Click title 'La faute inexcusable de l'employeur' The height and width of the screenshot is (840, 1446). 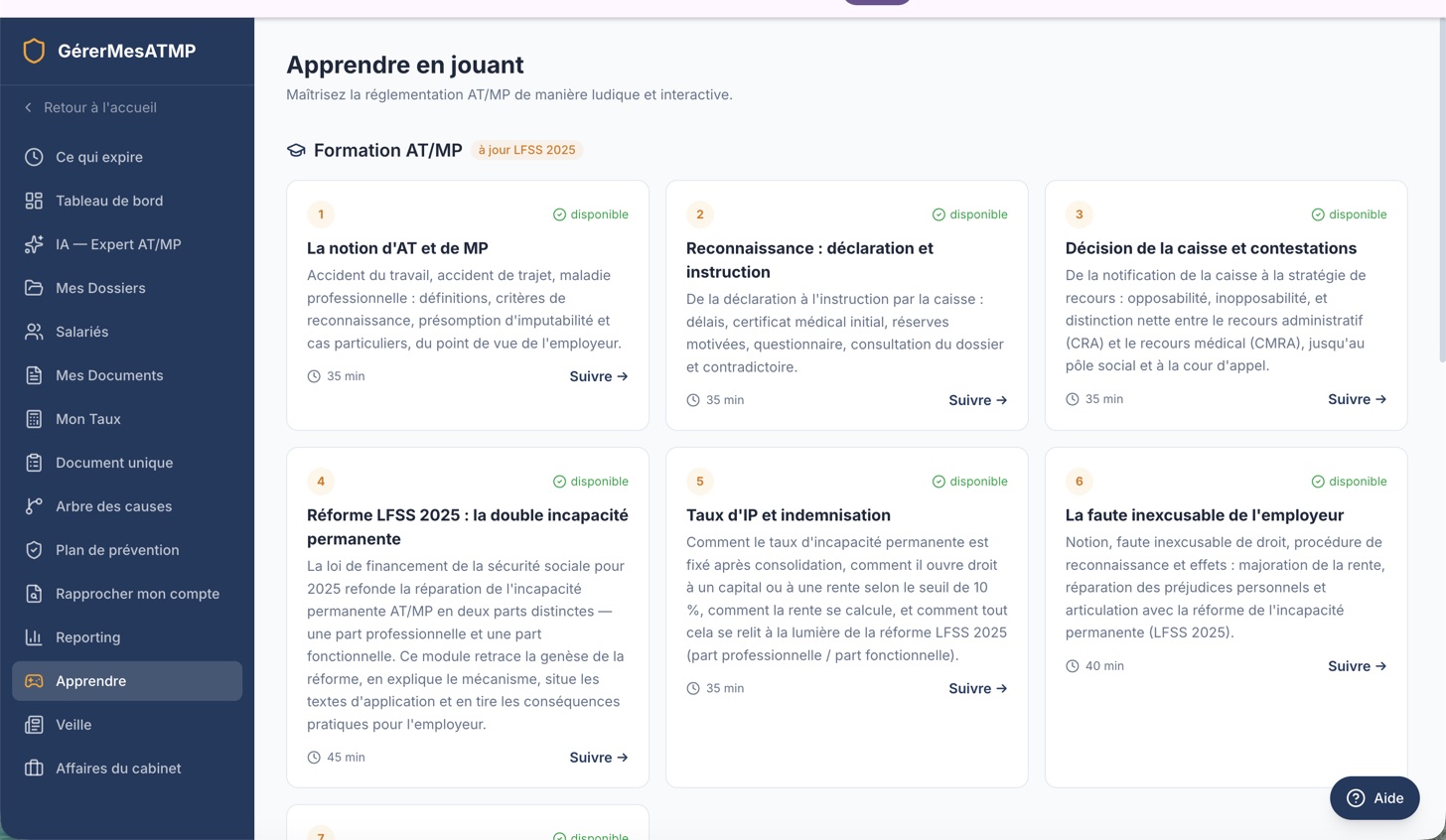[1205, 515]
